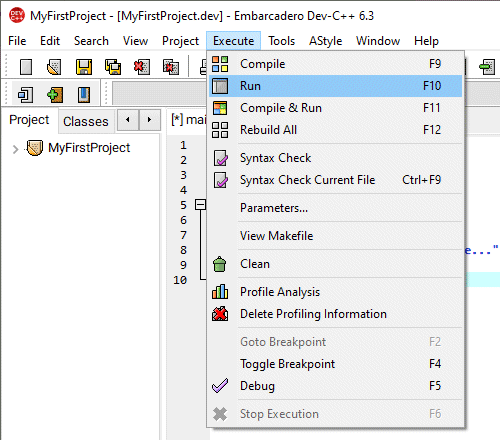Collapse the code fold at line 5
Viewport: 500px width, 440px height.
200,204
